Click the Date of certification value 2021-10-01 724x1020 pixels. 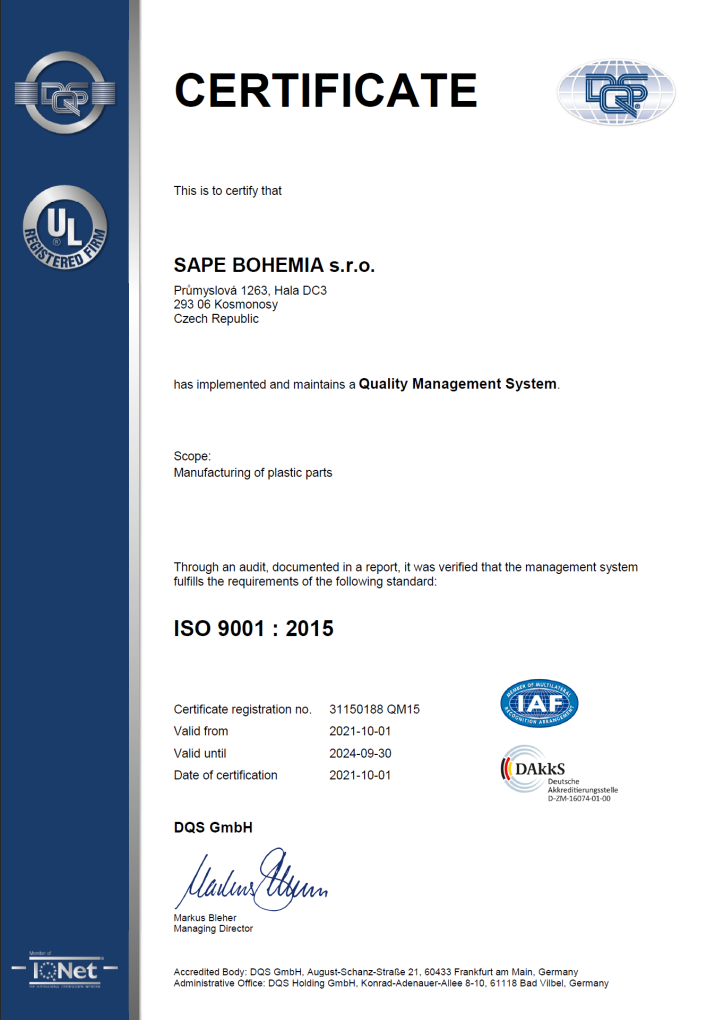click(360, 775)
